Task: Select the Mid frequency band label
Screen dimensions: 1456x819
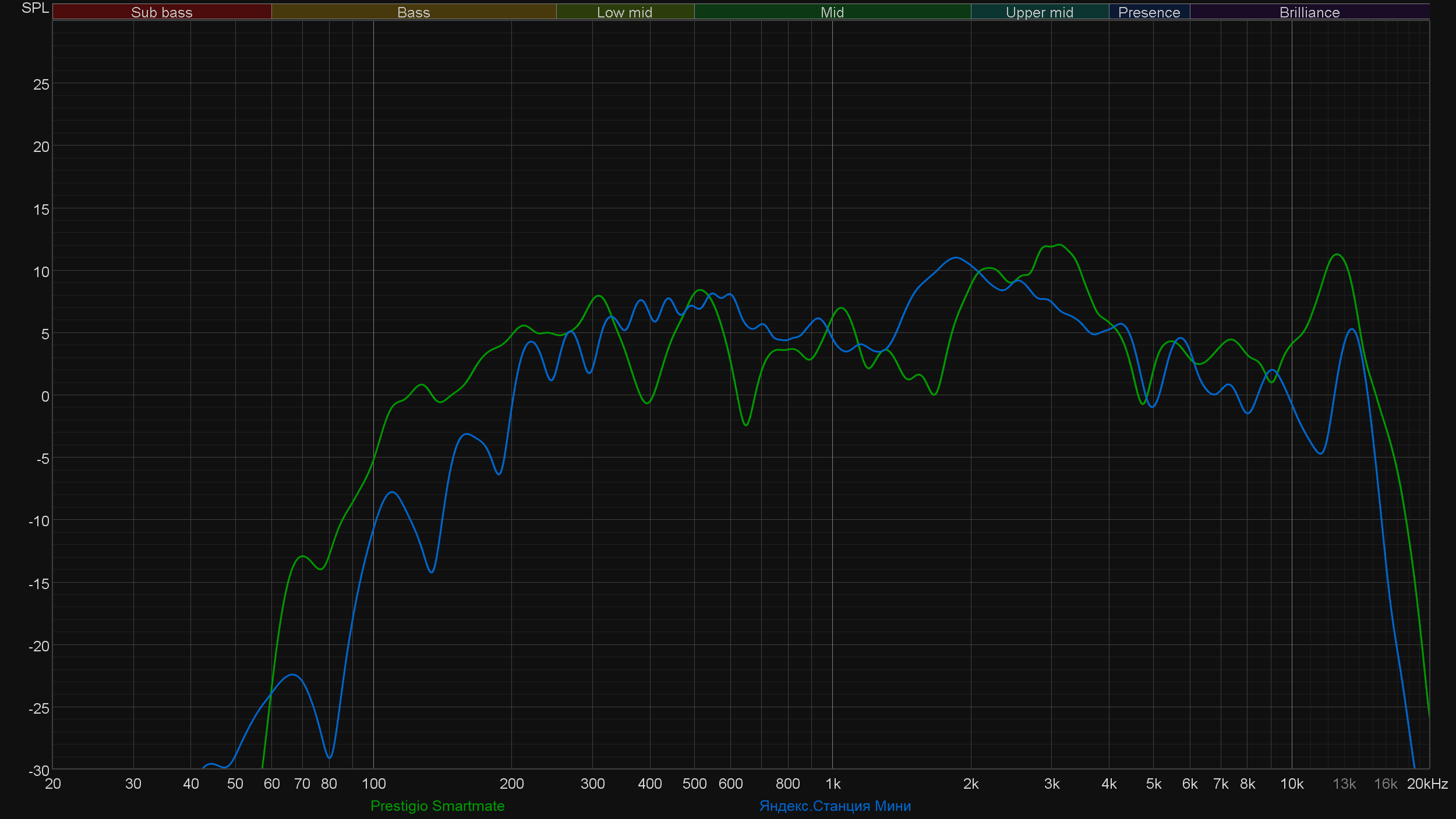Action: coord(832,12)
